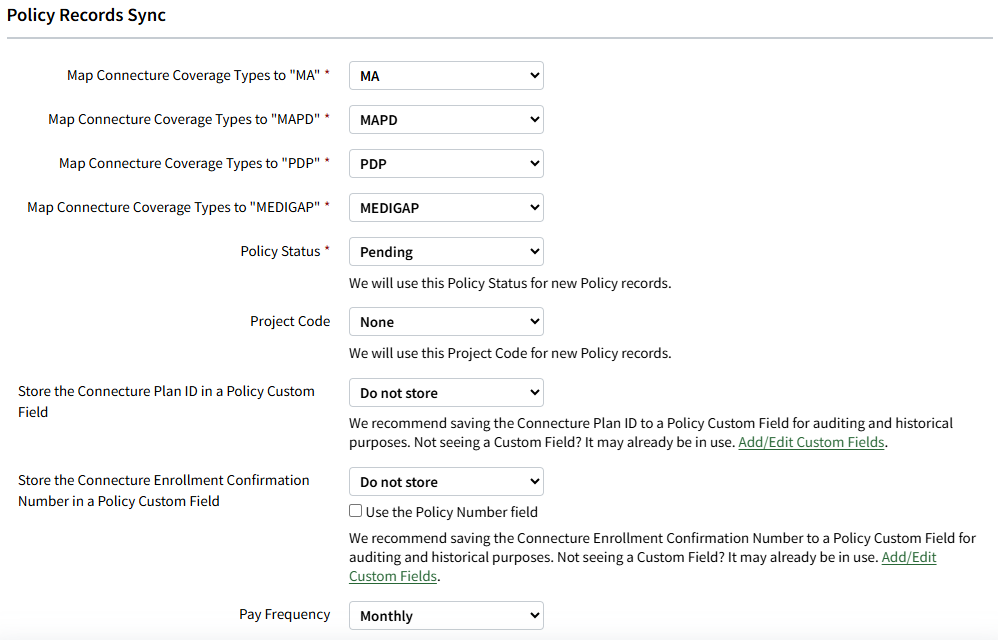Open the Project Code dropdown showing None
The height and width of the screenshot is (640, 998).
pyautogui.click(x=446, y=321)
